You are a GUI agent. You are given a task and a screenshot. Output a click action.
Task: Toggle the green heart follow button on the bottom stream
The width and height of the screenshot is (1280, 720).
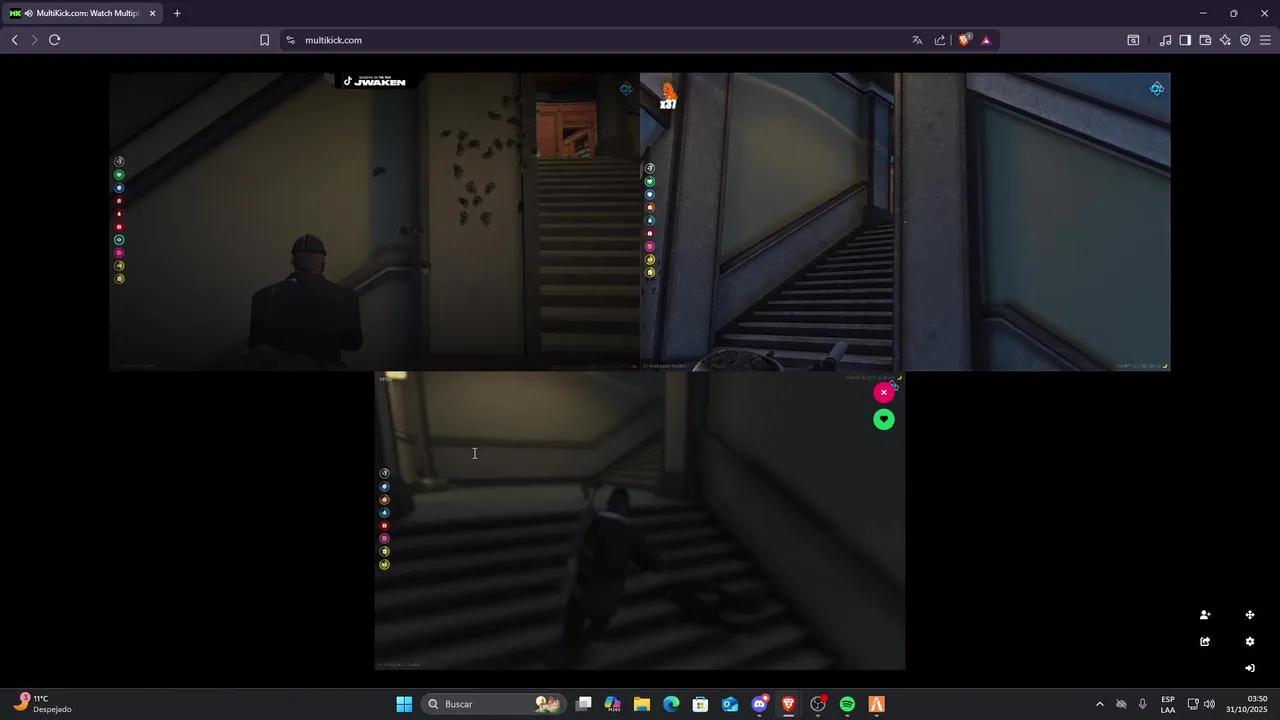[883, 419]
